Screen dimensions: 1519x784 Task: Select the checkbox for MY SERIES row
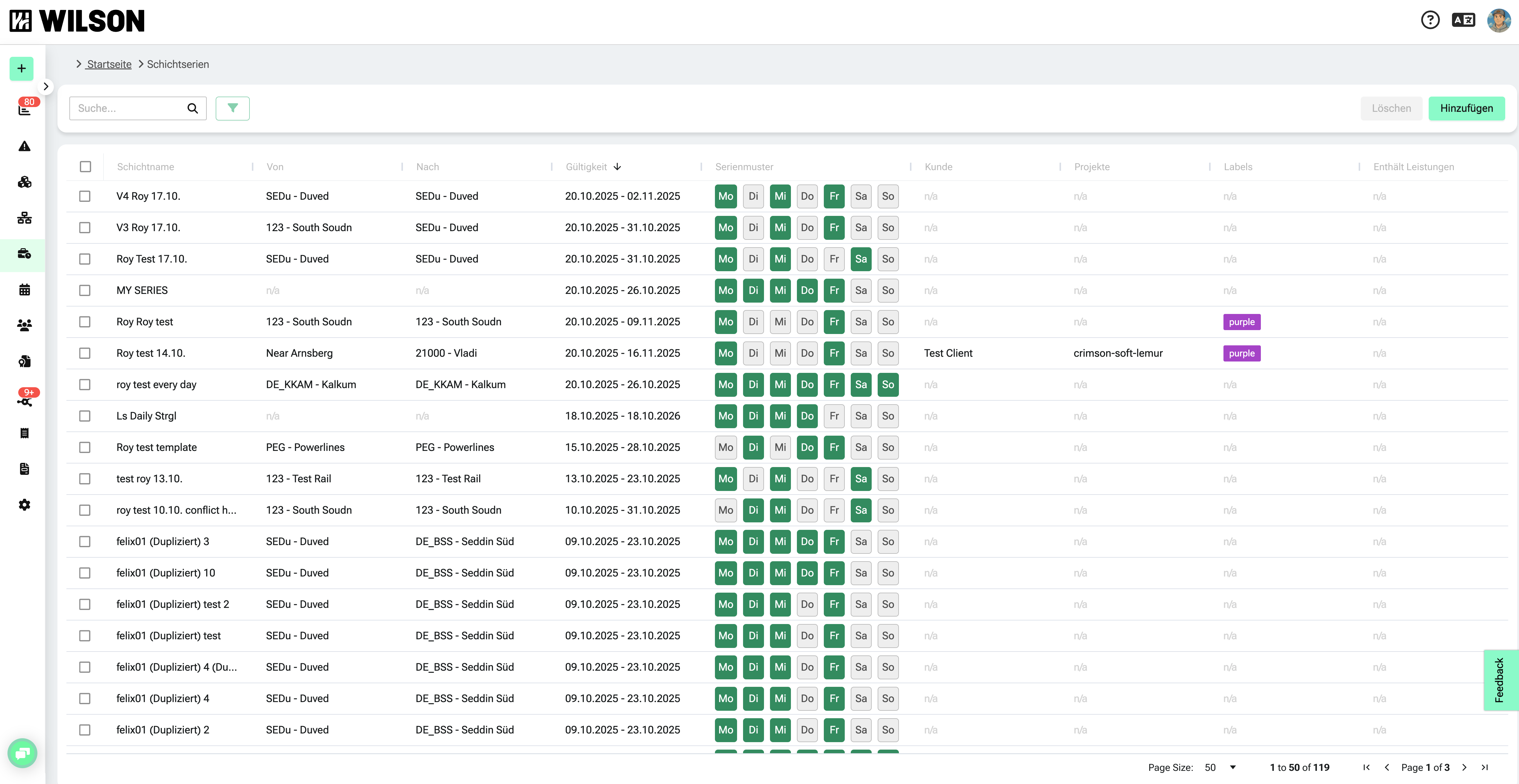(x=85, y=291)
